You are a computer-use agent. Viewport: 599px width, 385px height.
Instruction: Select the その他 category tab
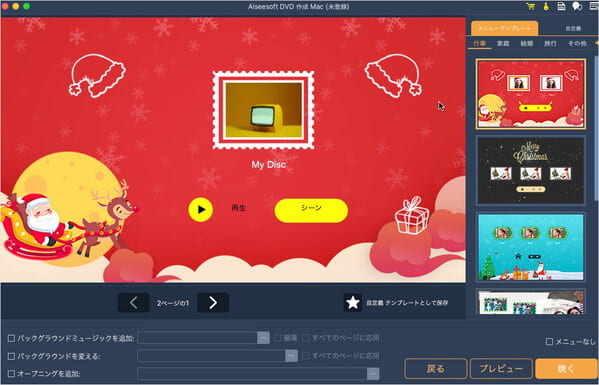click(x=577, y=44)
